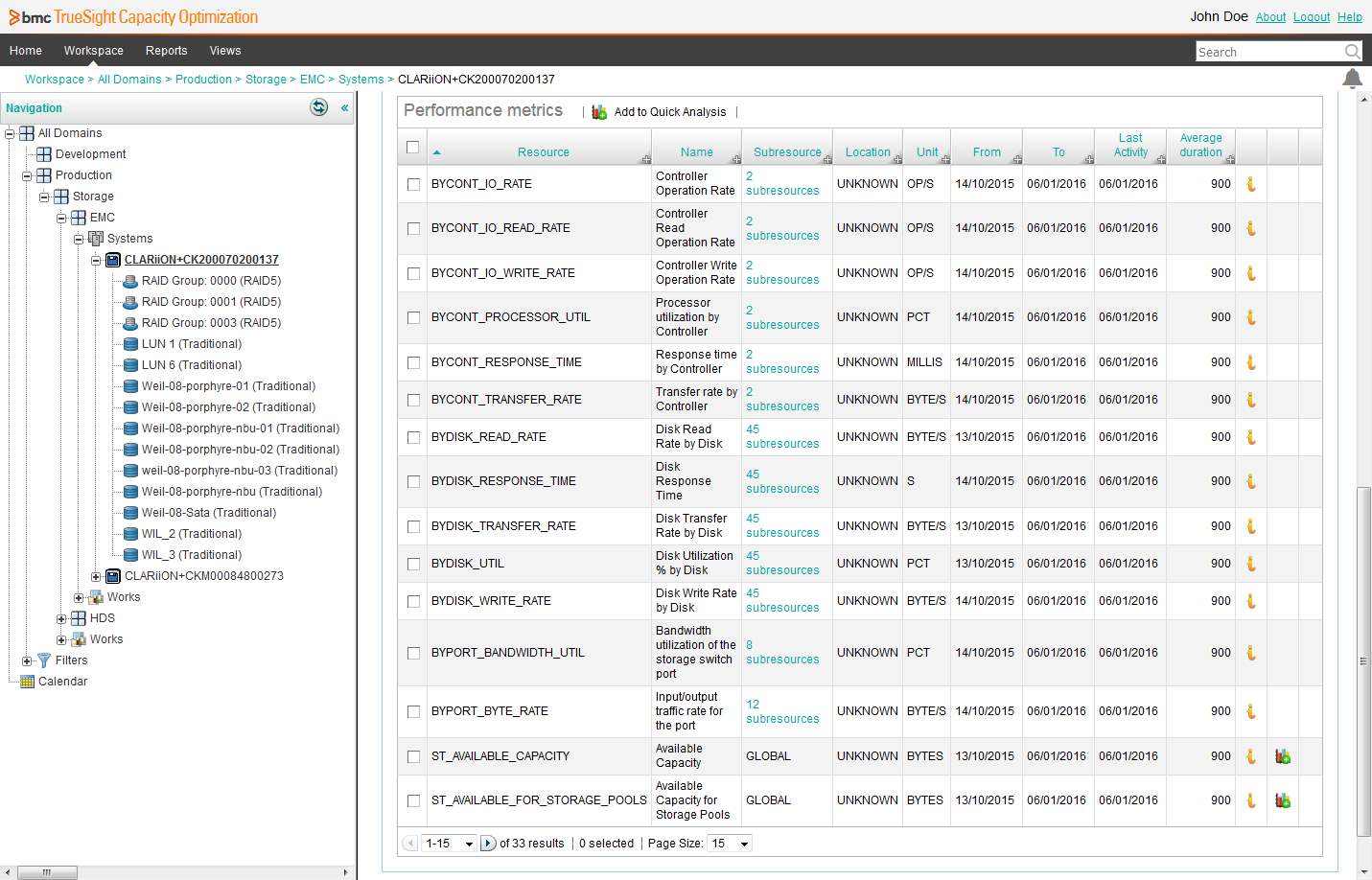Image resolution: width=1372 pixels, height=880 pixels.
Task: Expand the Filters tree node
Action: (x=27, y=660)
